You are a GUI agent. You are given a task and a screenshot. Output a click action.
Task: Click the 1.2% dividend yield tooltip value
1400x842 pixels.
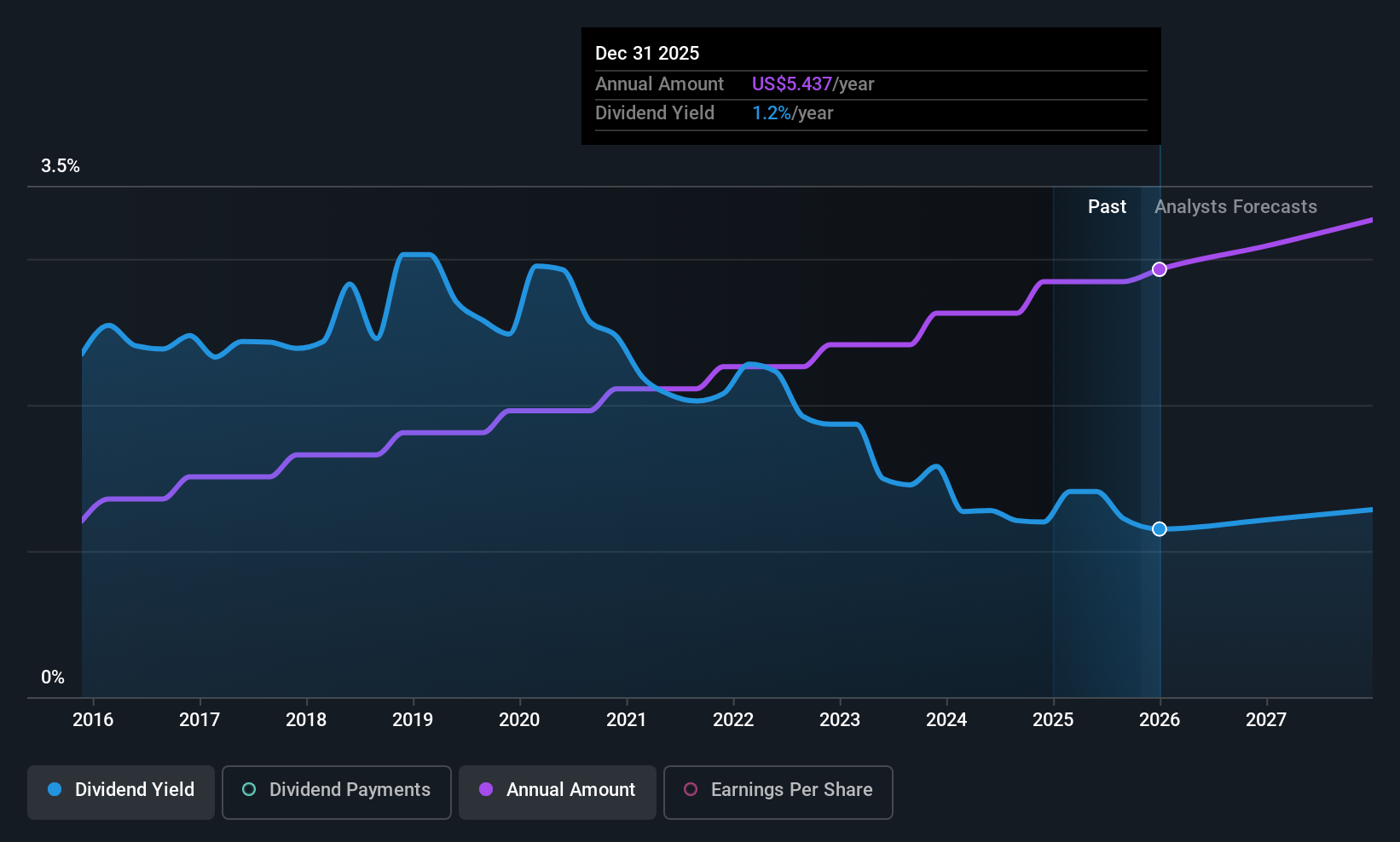tap(772, 113)
